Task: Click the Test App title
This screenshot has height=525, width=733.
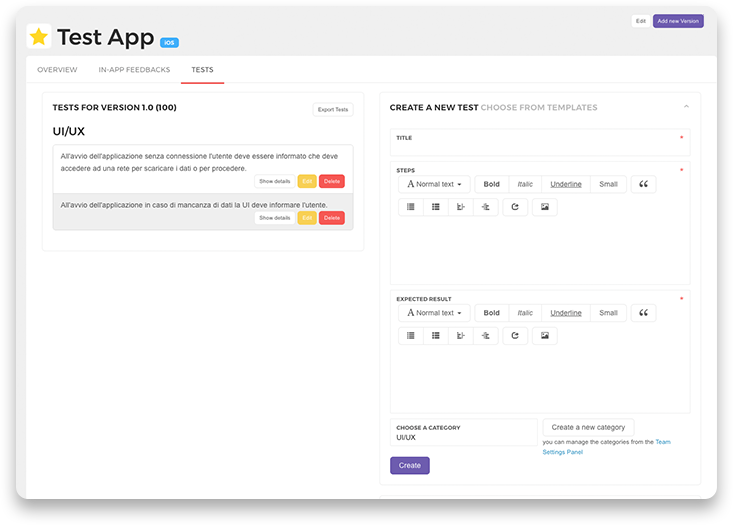Action: [x=106, y=37]
